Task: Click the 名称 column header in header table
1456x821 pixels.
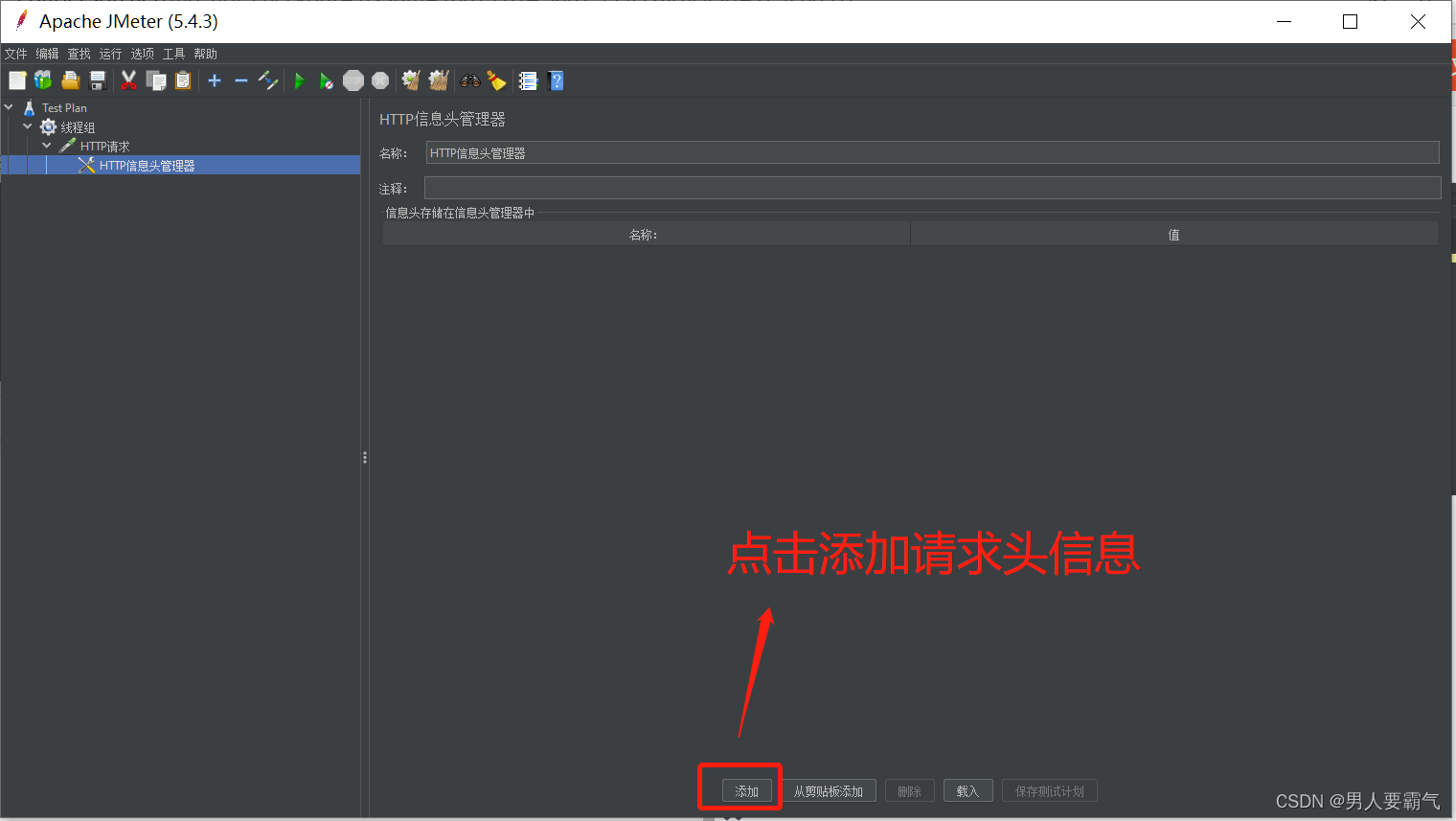Action: pos(646,235)
